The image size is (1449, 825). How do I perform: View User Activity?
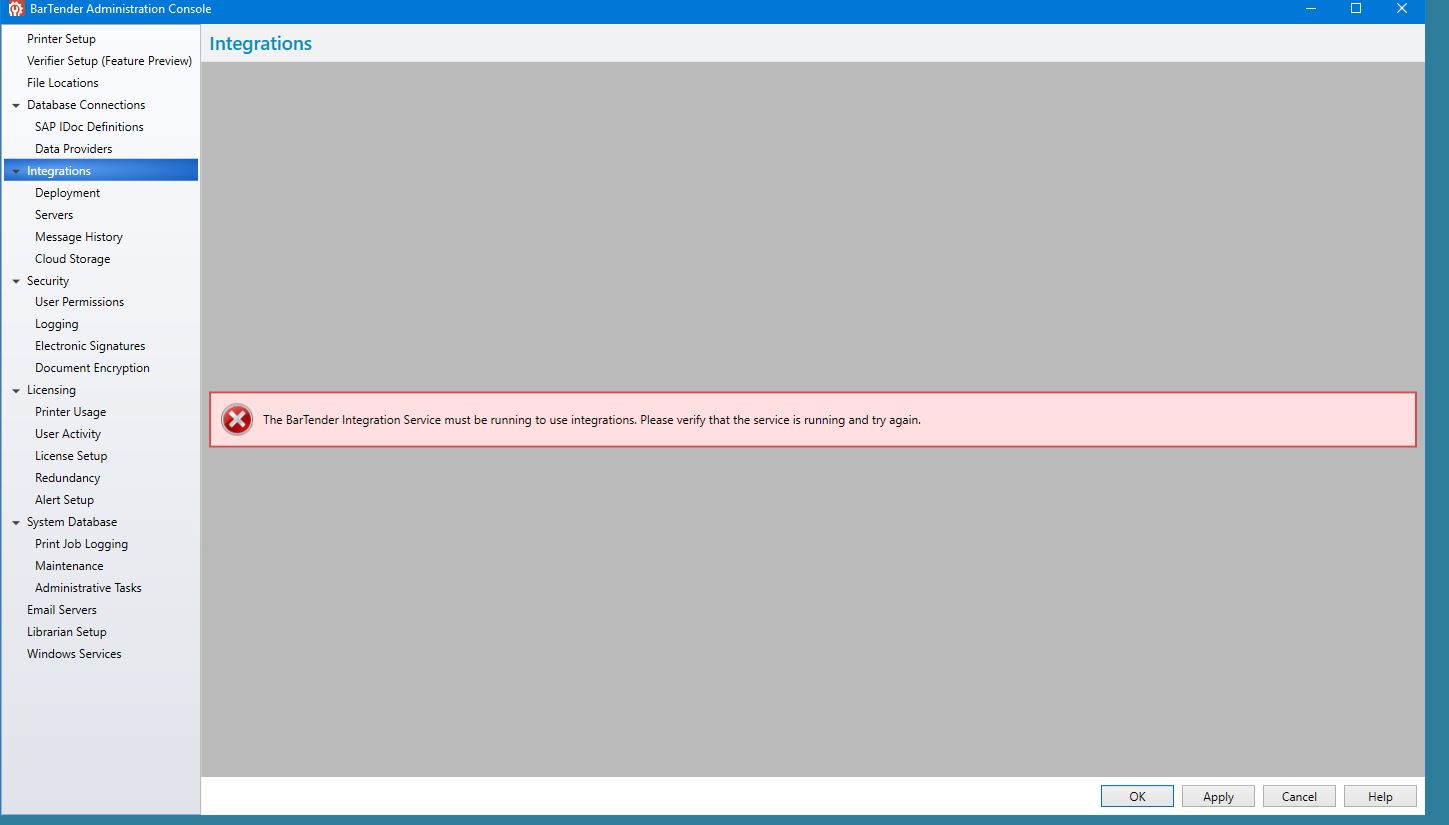pos(68,434)
